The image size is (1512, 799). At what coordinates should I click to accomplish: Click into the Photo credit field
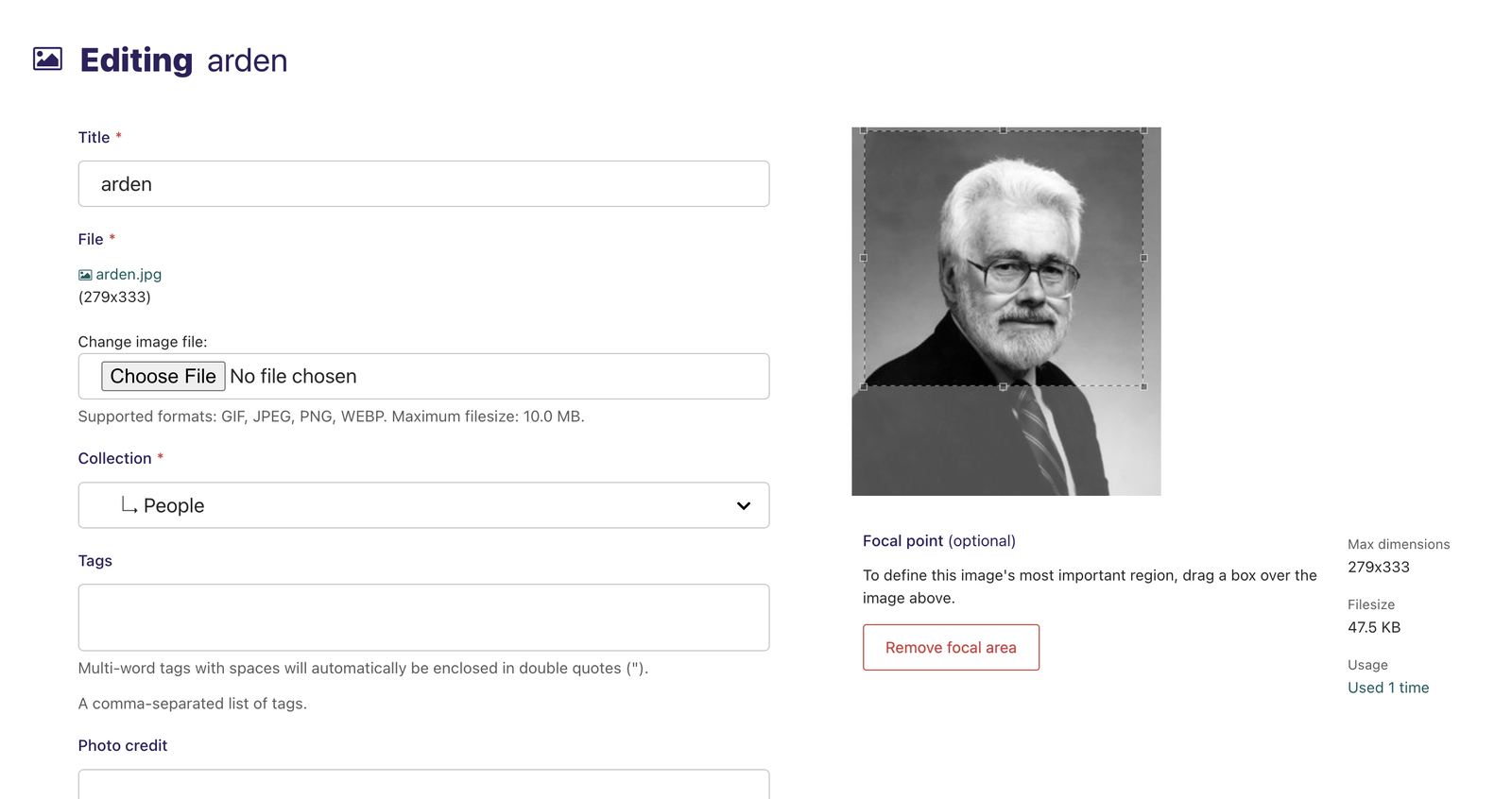[x=423, y=785]
